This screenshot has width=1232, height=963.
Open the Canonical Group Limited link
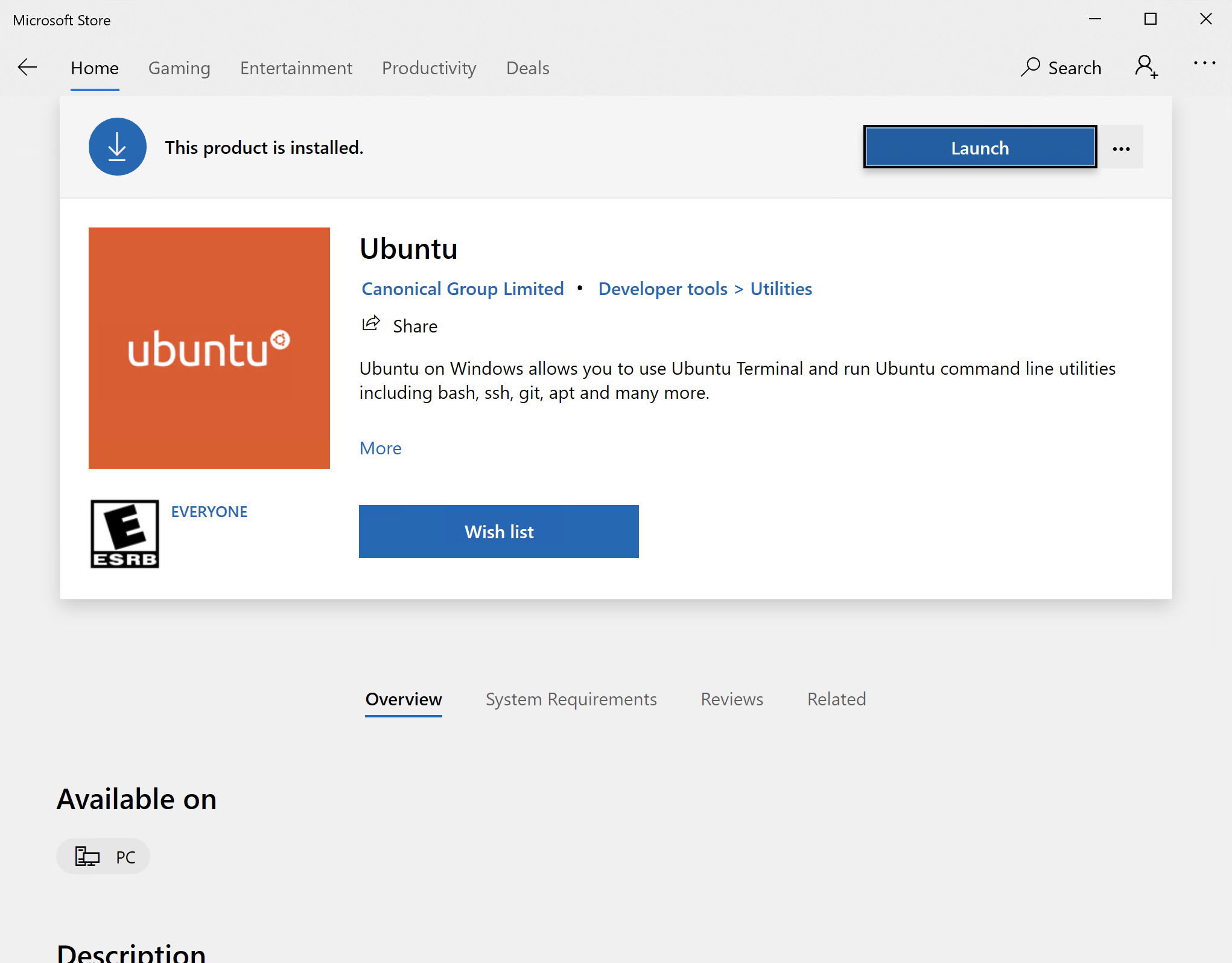pos(462,288)
